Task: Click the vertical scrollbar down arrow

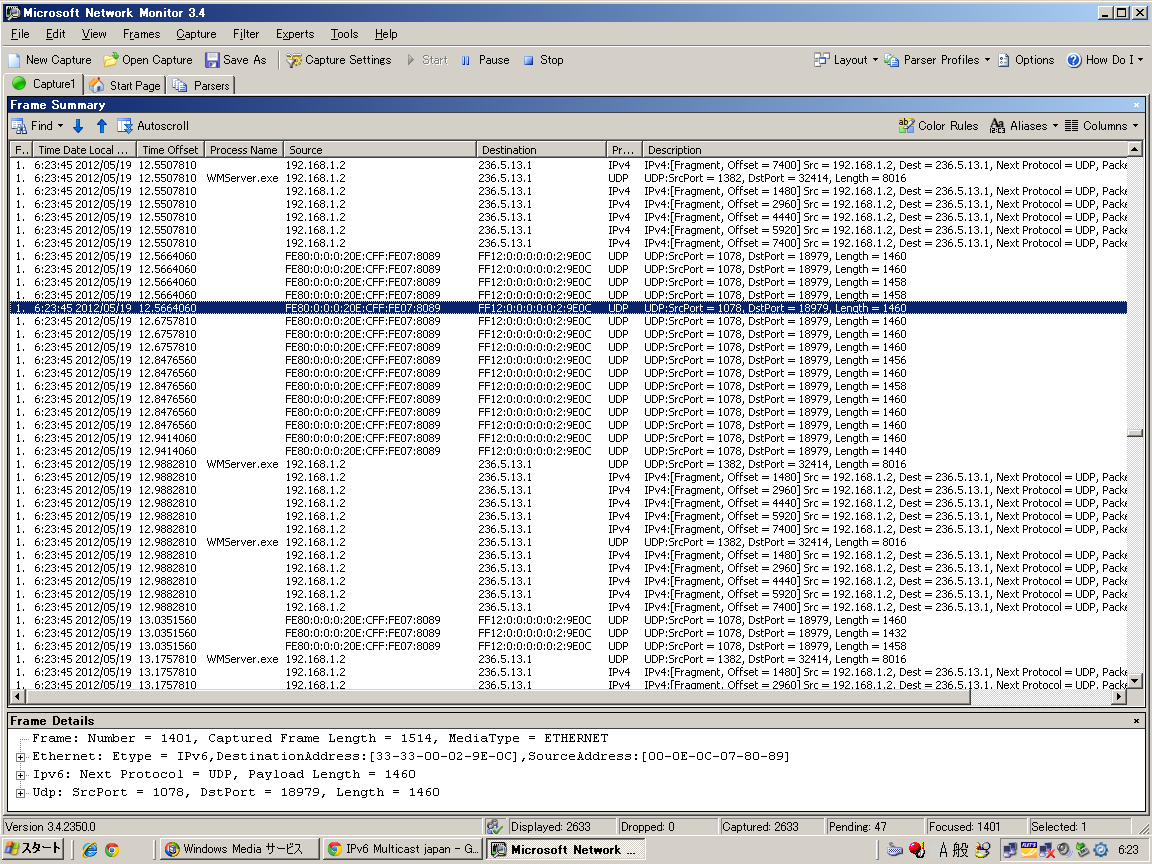Action: (1135, 682)
